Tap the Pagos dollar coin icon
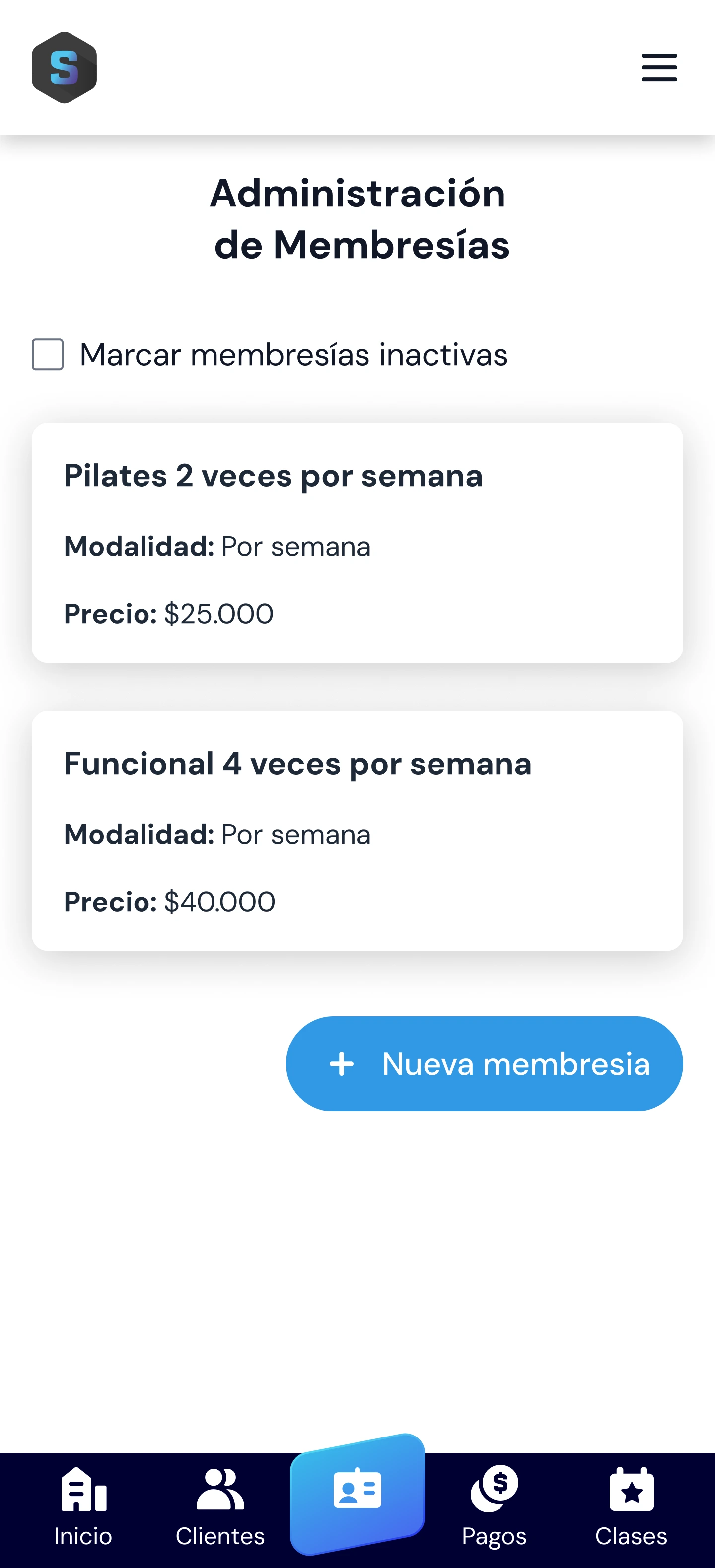This screenshot has width=715, height=1568. (494, 1488)
